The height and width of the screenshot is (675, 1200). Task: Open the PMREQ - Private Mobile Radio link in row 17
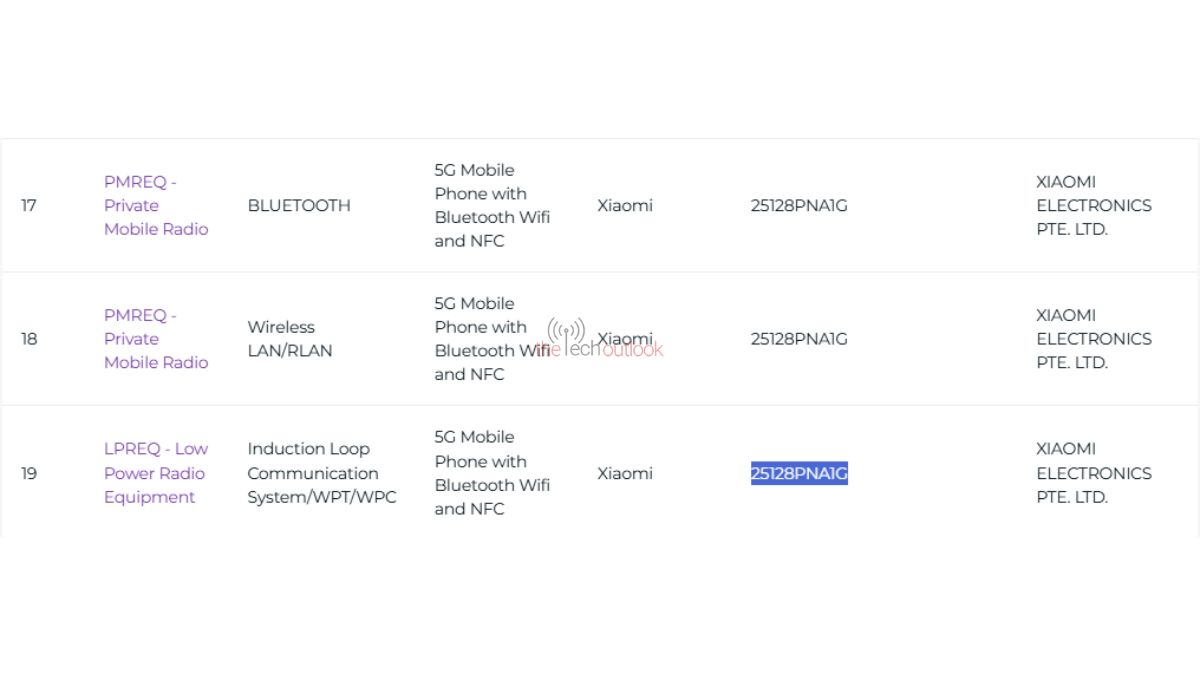pyautogui.click(x=155, y=205)
